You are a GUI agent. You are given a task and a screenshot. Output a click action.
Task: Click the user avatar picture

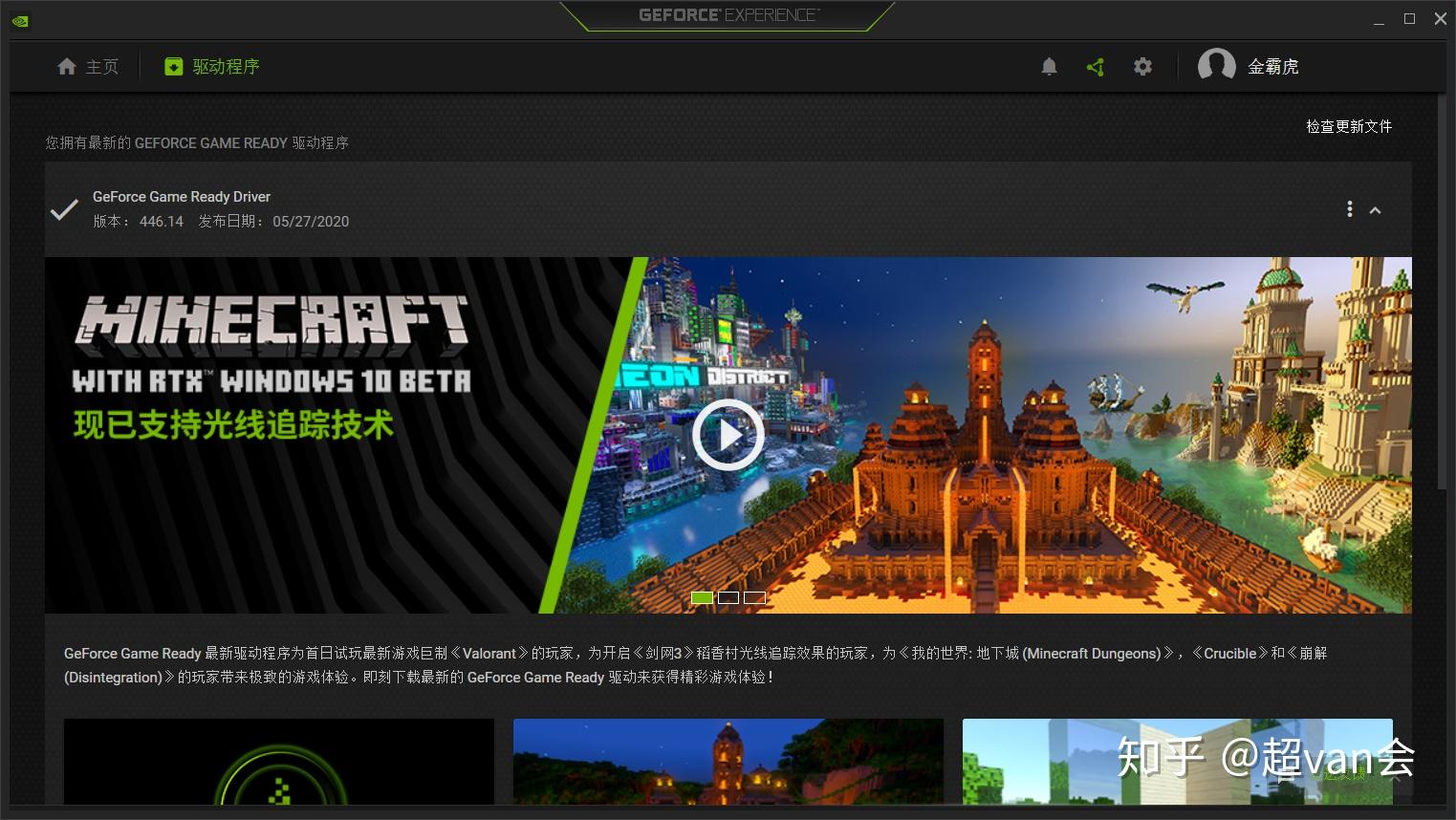tap(1216, 66)
